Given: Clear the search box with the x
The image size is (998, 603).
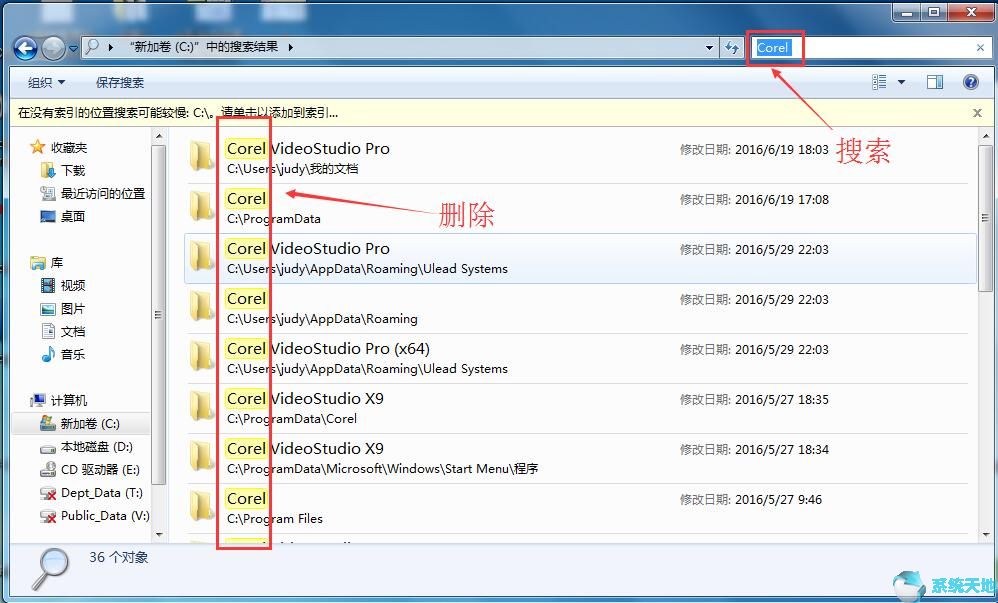Looking at the screenshot, I should coord(981,48).
